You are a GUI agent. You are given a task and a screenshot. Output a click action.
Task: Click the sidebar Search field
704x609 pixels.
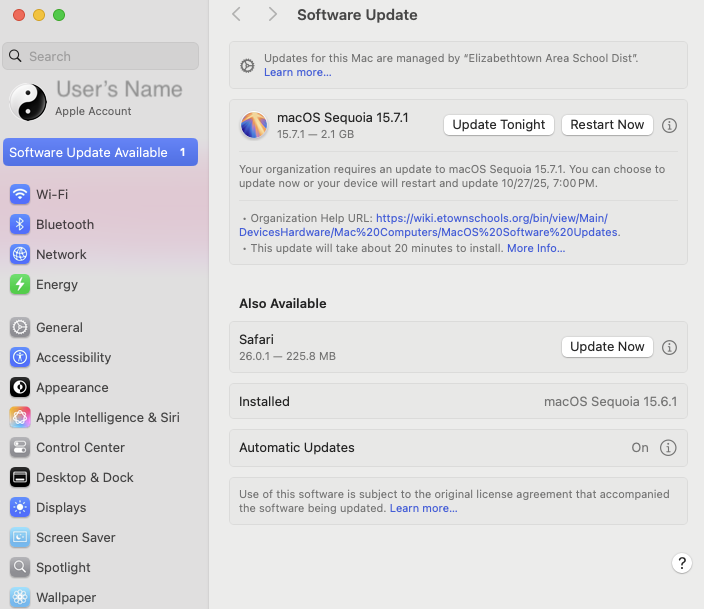tap(100, 56)
